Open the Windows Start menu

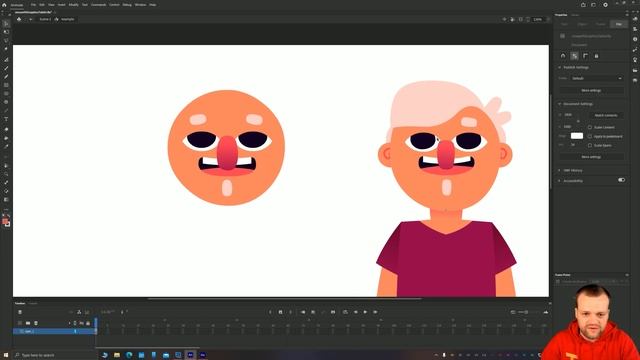[6, 355]
